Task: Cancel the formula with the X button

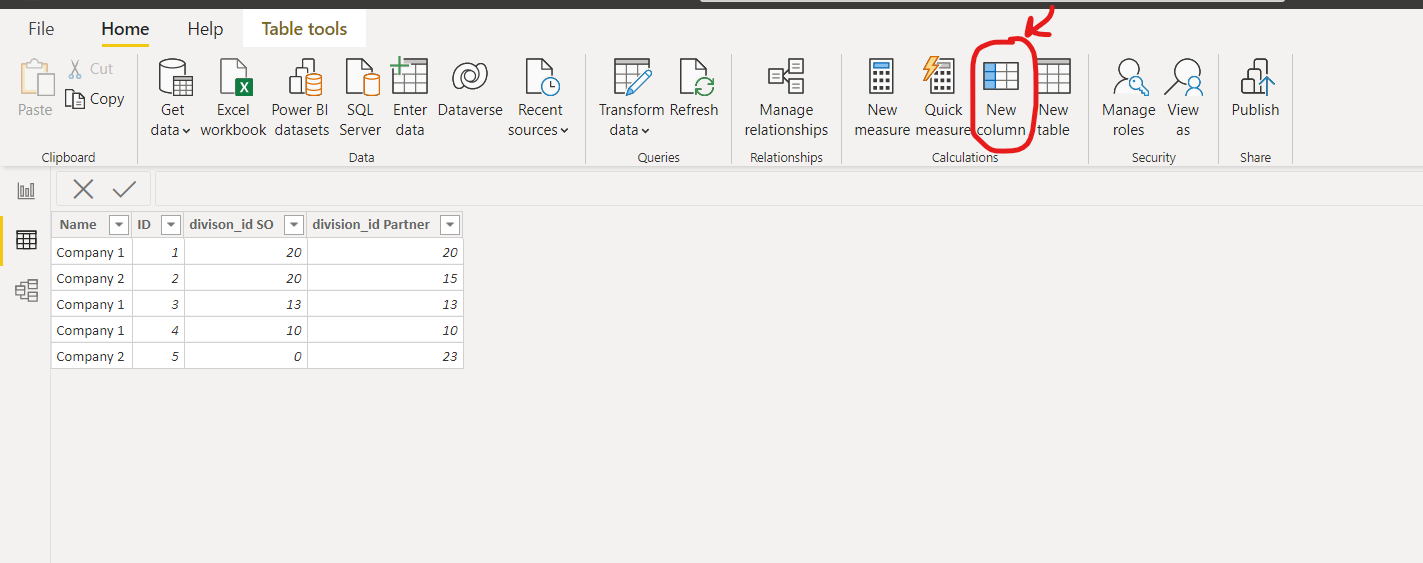Action: point(83,189)
